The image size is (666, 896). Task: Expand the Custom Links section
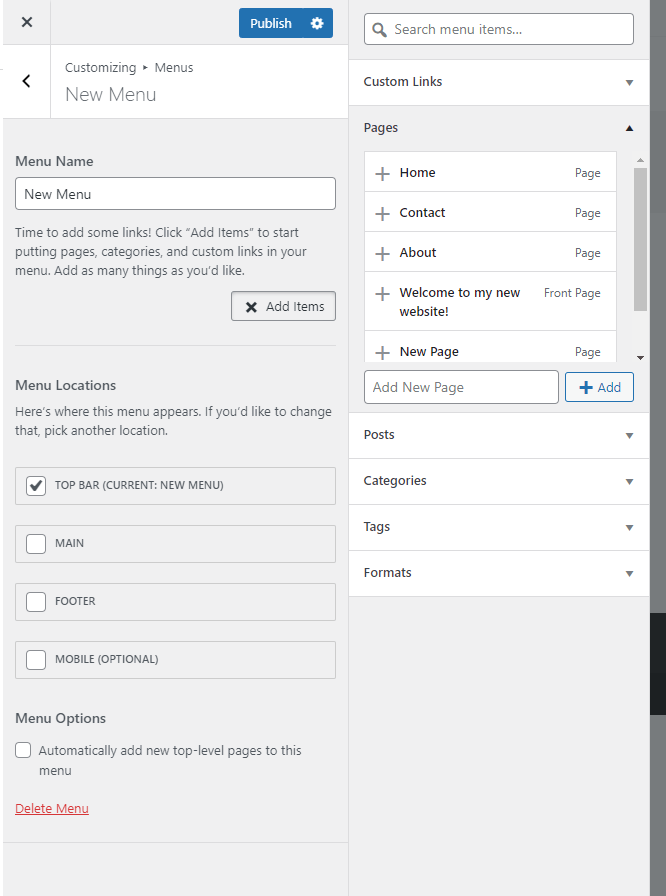tap(499, 82)
